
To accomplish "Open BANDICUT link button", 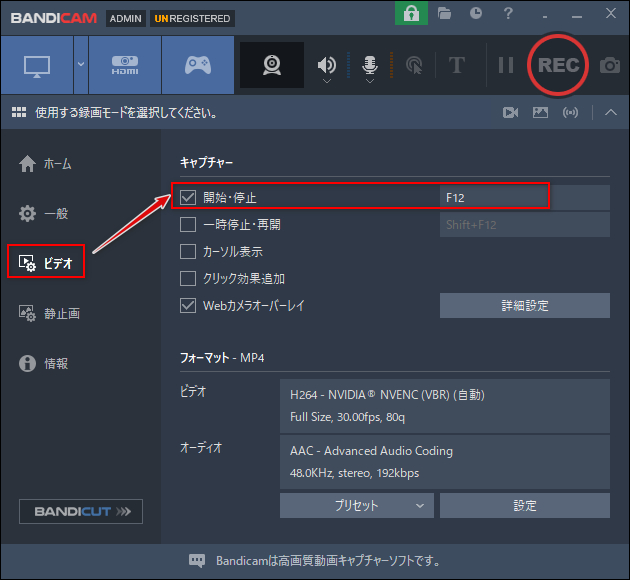I will (x=81, y=511).
